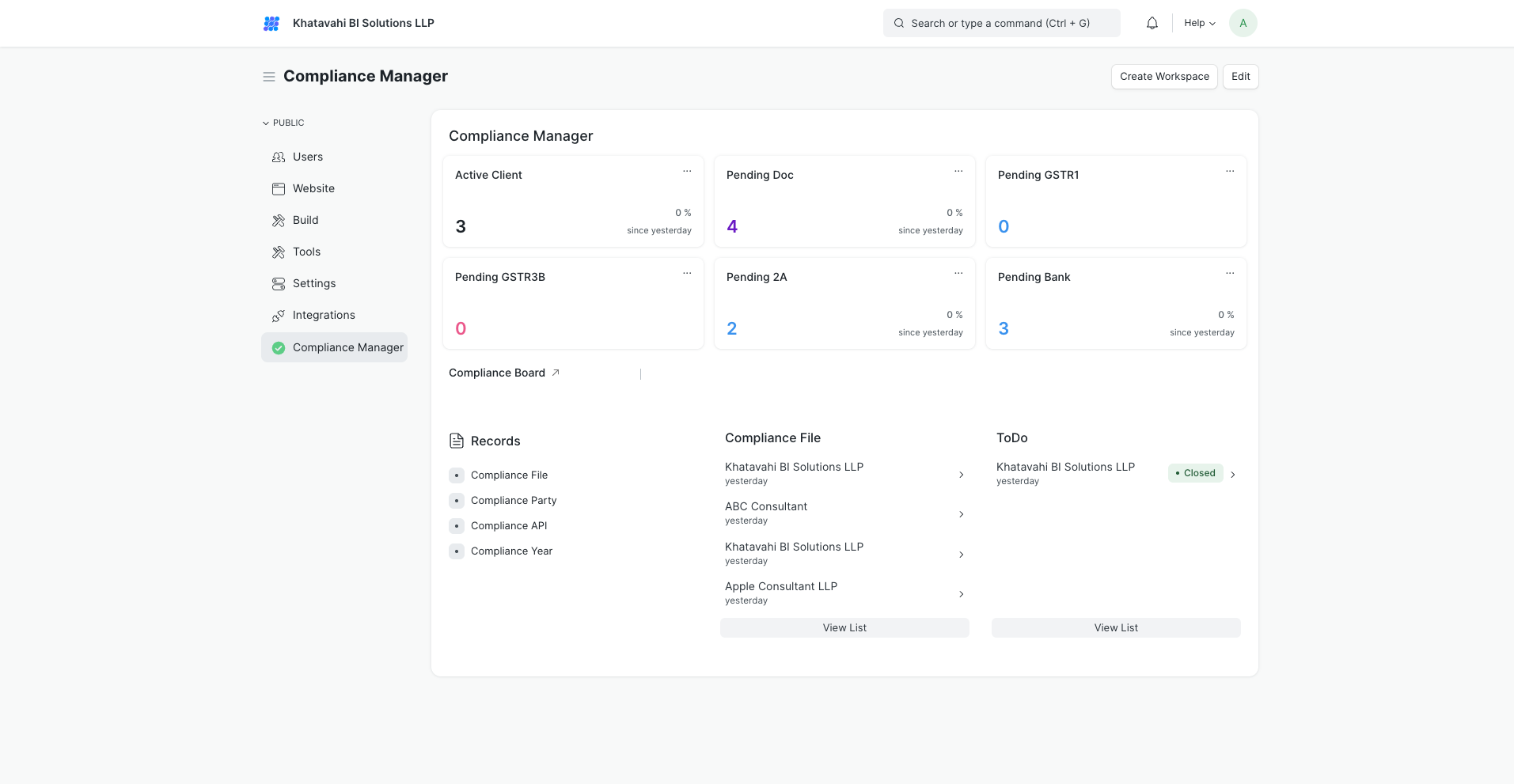Viewport: 1514px width, 784px height.
Task: Click the bullet icon beside Compliance Year
Action: (x=457, y=551)
